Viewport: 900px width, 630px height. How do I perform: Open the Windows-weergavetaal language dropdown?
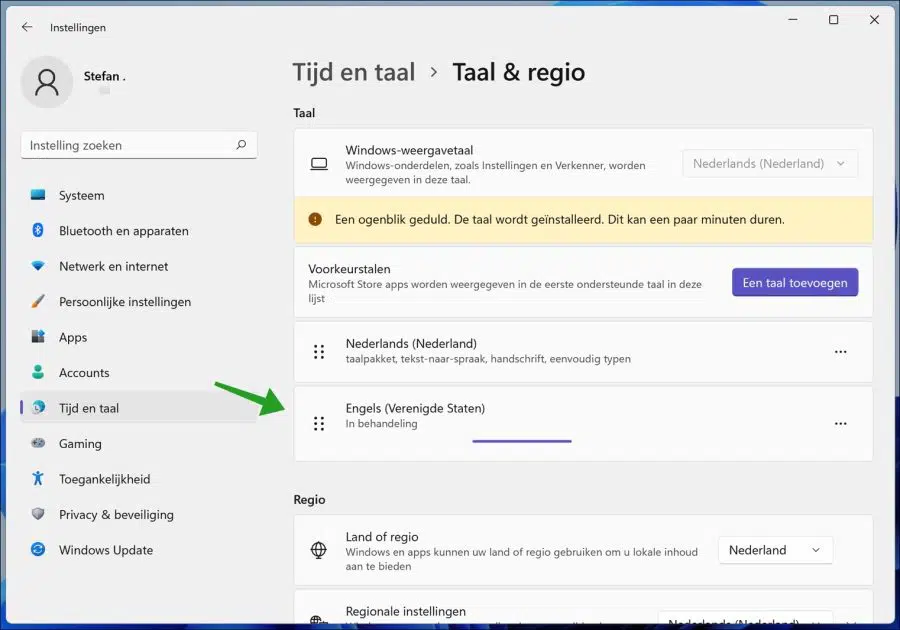(x=770, y=164)
